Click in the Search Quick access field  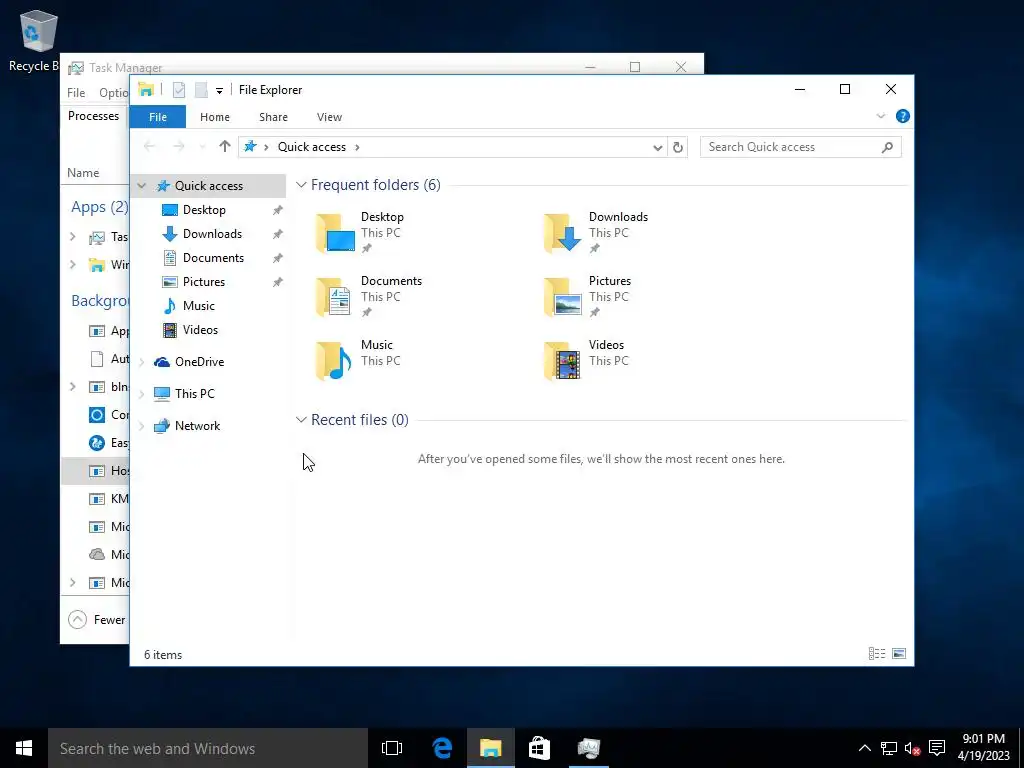800,147
